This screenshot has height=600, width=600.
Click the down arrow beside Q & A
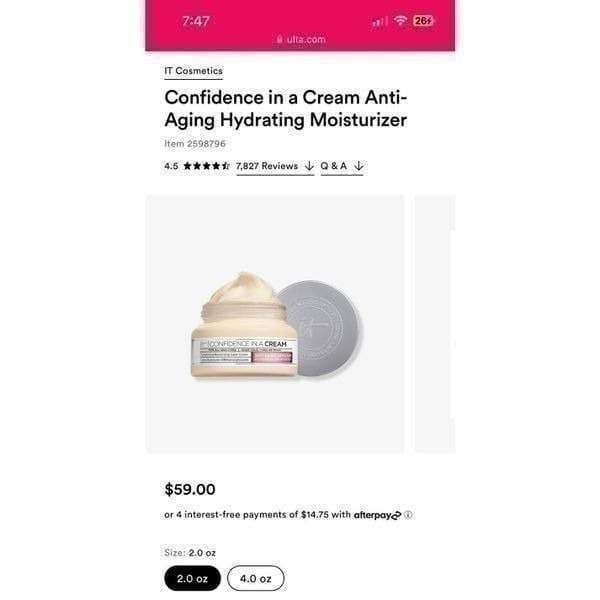click(359, 166)
